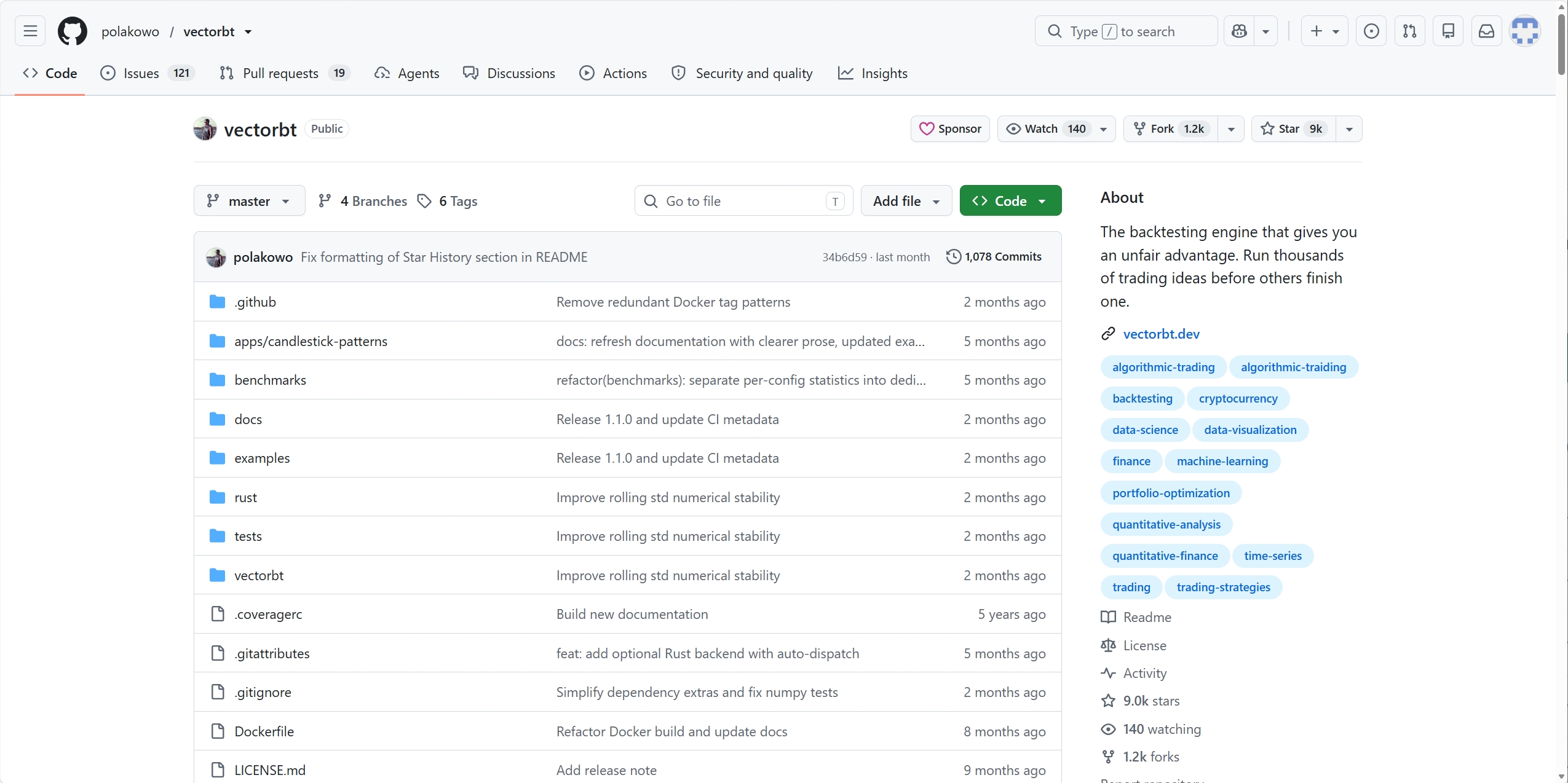Click the branch icon next to 4 Branches
The image size is (1568, 783).
pos(325,201)
